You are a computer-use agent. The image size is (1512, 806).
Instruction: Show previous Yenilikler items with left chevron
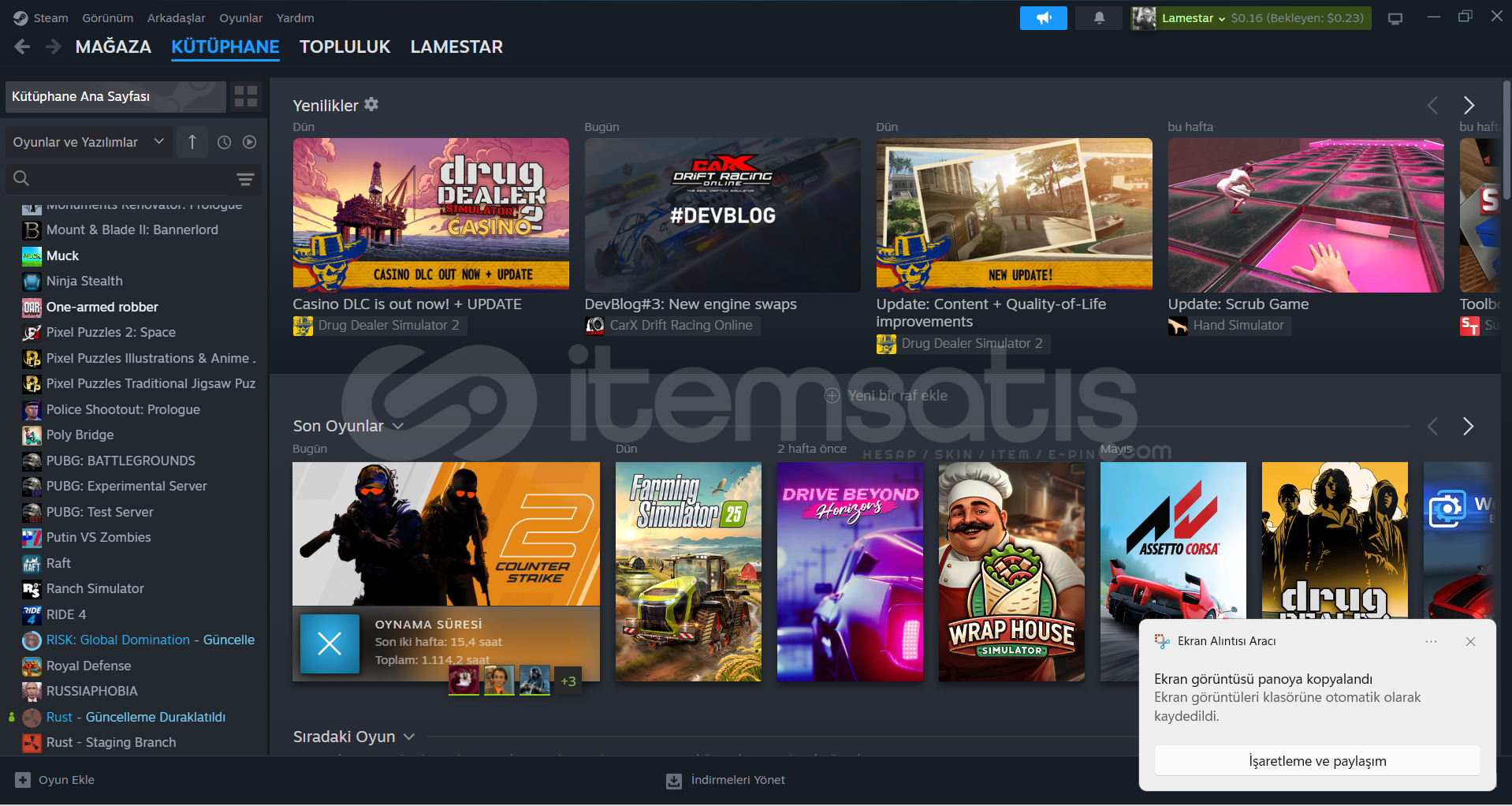click(x=1432, y=105)
